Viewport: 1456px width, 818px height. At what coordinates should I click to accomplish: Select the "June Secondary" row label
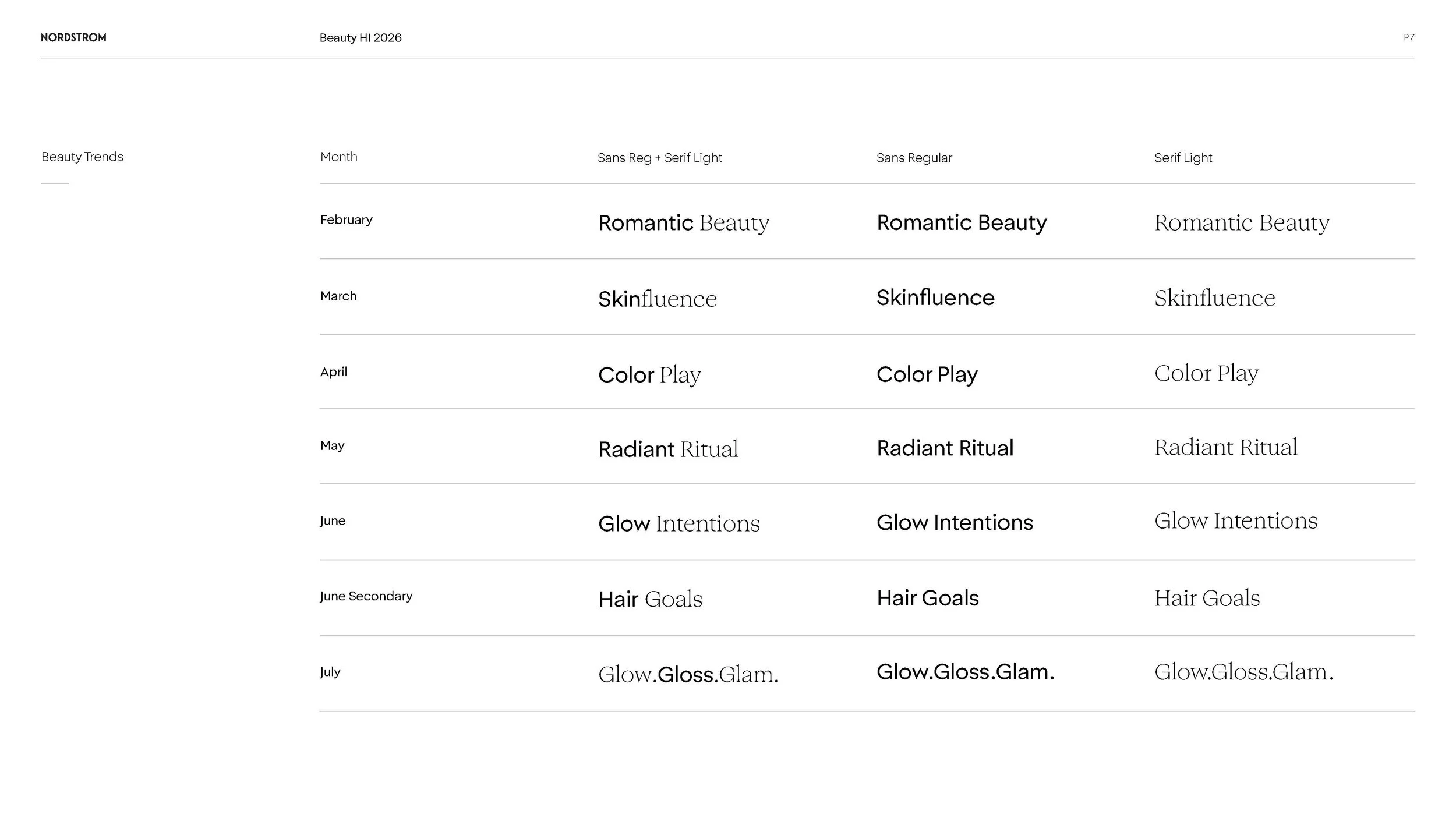pos(366,596)
